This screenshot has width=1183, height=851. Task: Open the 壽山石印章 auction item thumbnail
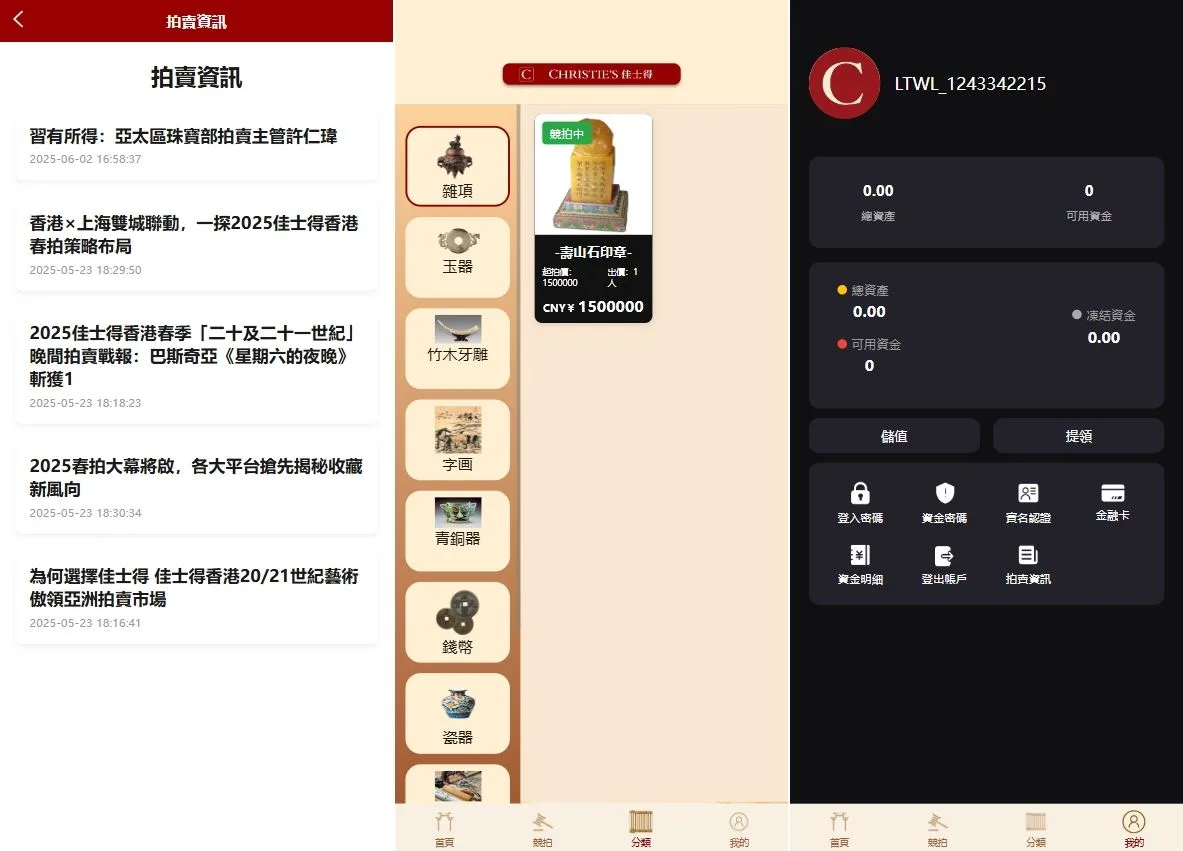593,175
